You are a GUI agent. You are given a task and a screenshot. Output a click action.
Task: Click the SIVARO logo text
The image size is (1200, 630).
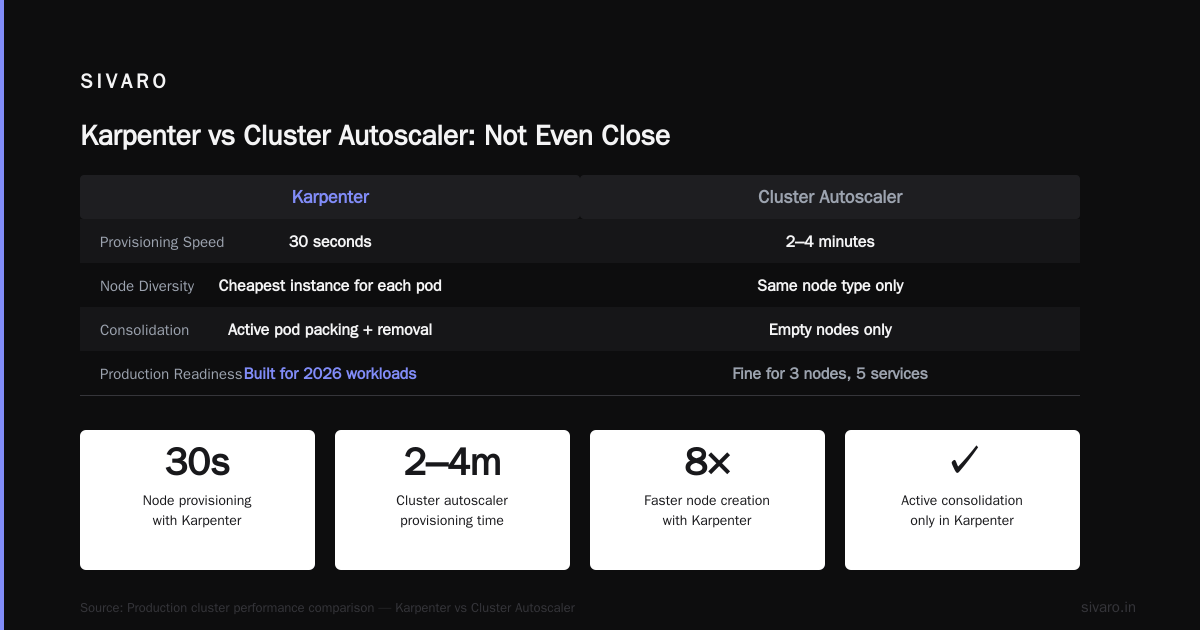[x=124, y=82]
